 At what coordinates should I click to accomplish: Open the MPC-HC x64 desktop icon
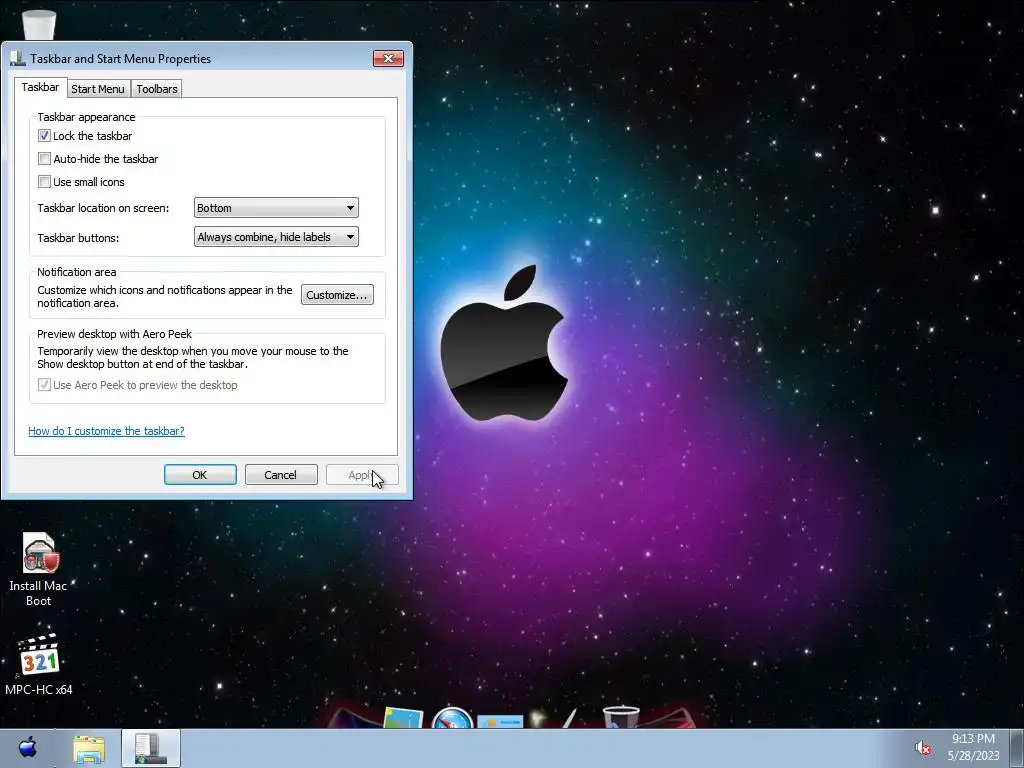(39, 664)
